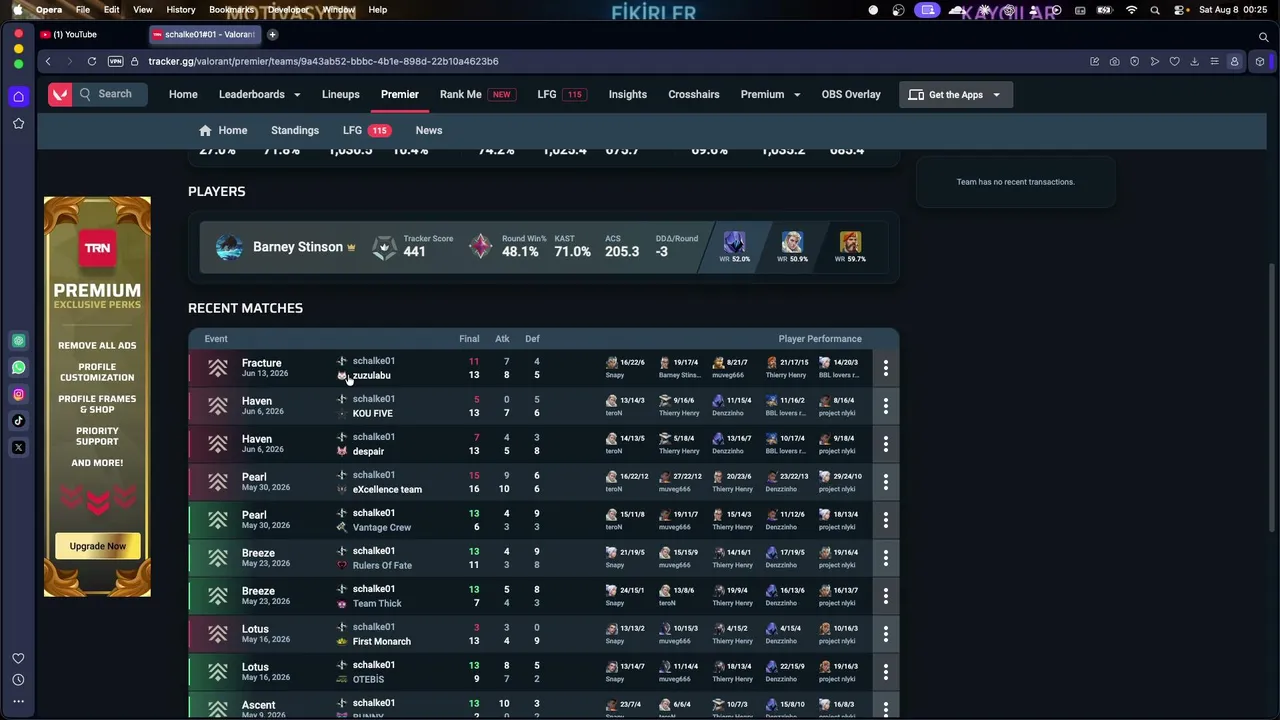
Task: Open Easy Setup sliders icon
Action: click(1214, 61)
